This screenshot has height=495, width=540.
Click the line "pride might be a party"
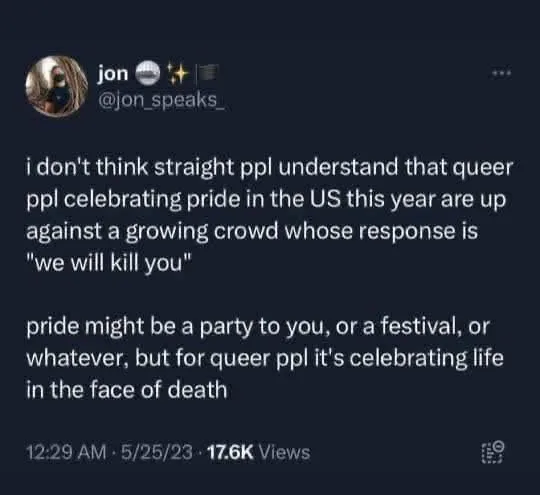point(258,327)
